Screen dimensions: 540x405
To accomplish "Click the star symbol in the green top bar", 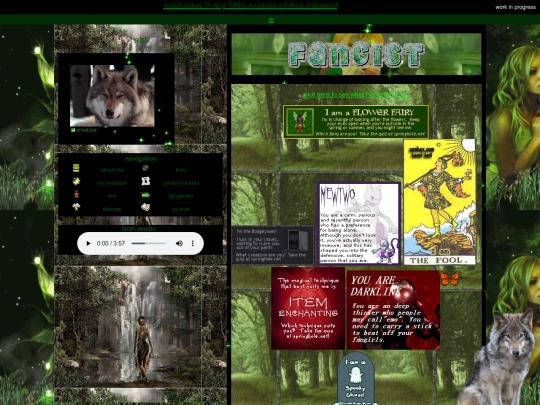I will (271, 20).
